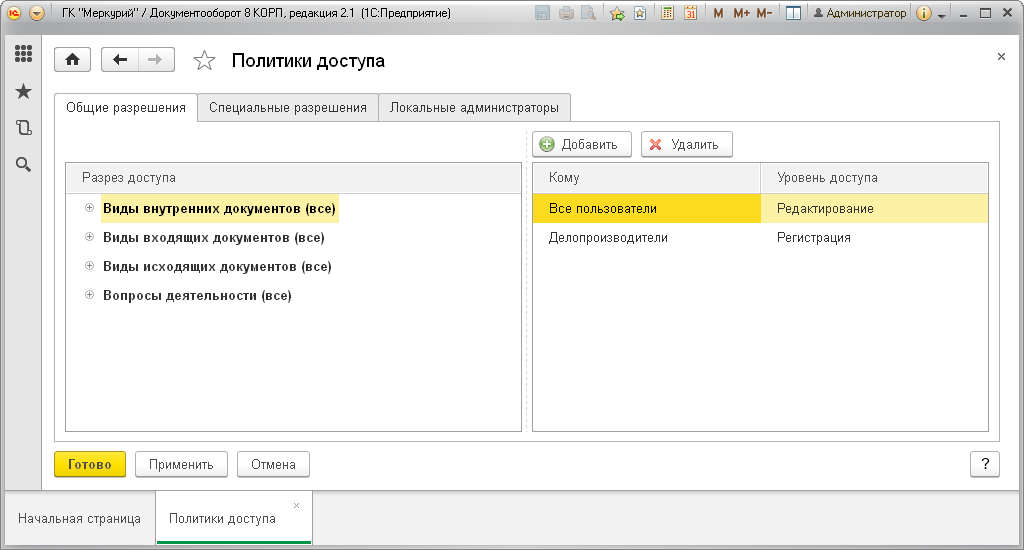Image resolution: width=1024 pixels, height=550 pixels.
Task: Switch to Специальные разрешения tab
Action: pos(288,108)
